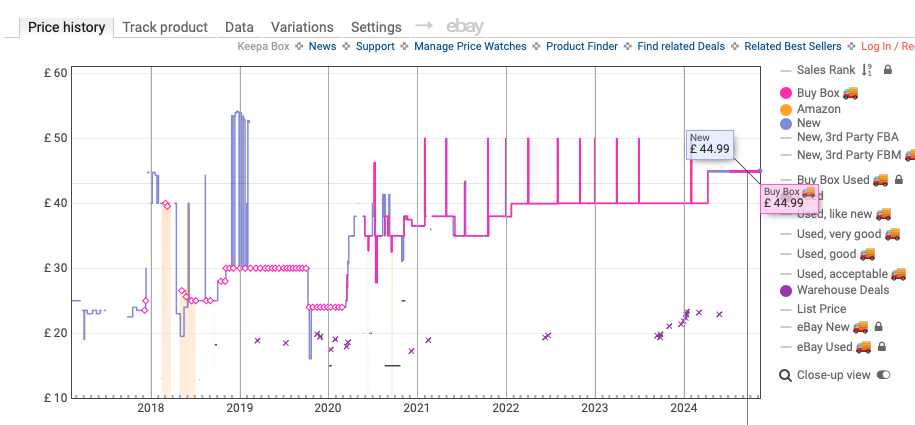The height and width of the screenshot is (425, 915).
Task: Click the magnifier icon for Close-up view
Action: click(785, 375)
